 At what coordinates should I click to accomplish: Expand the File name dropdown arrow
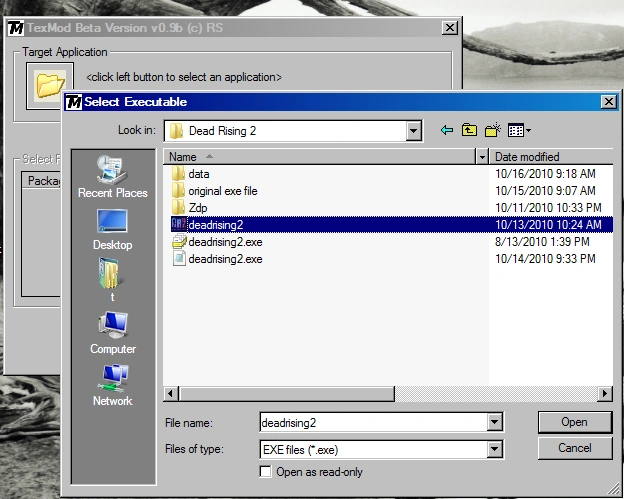(494, 422)
